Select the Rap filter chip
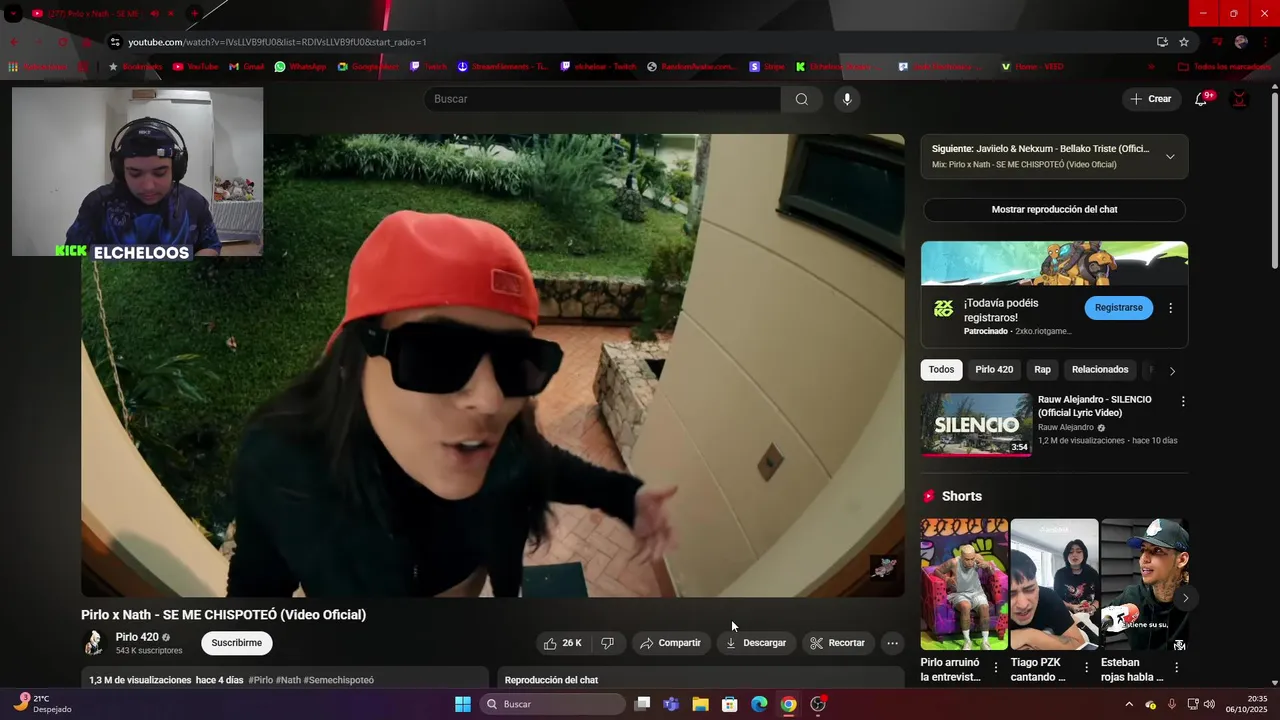1280x720 pixels. [1042, 370]
